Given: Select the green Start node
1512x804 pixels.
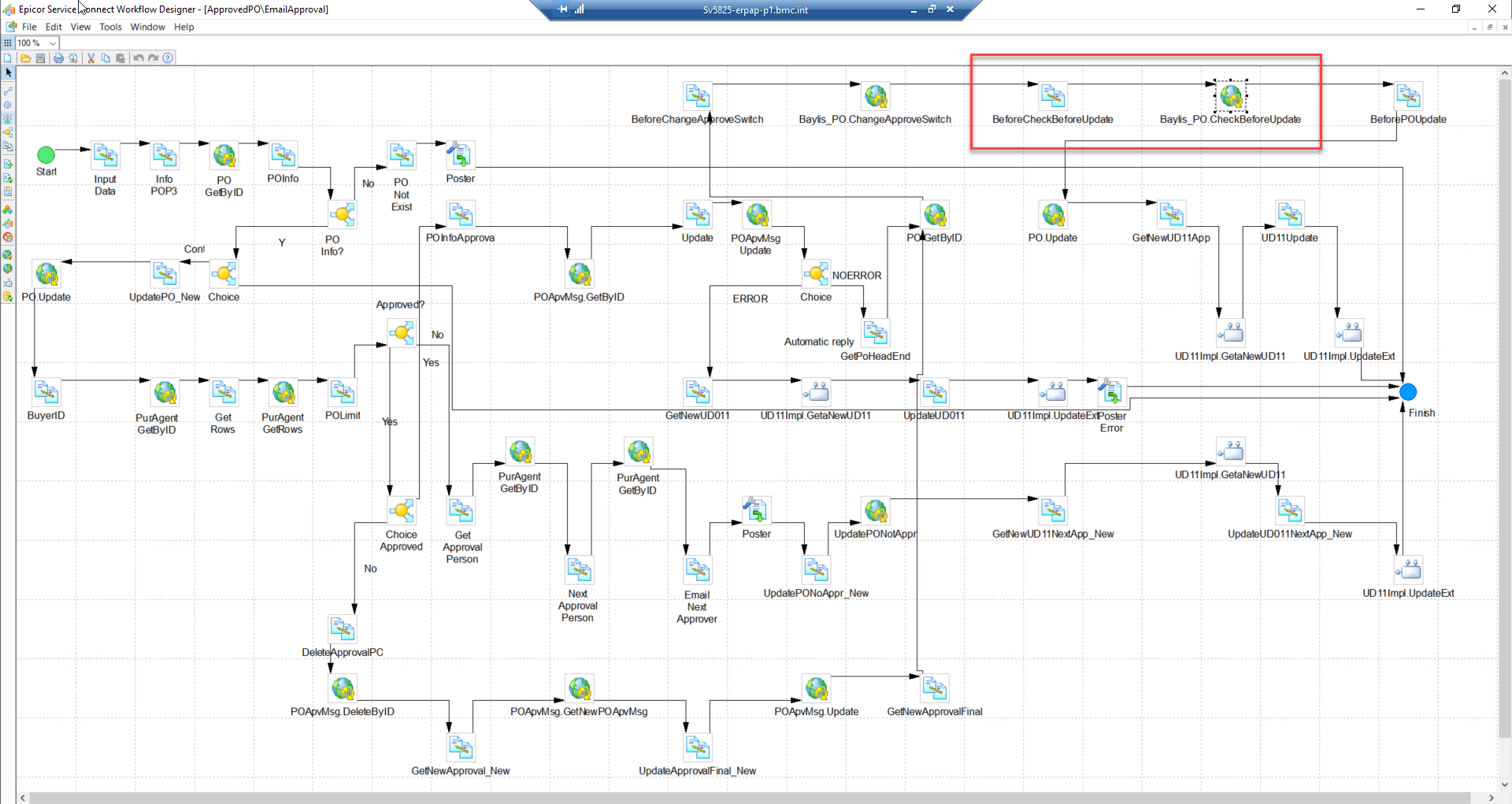Looking at the screenshot, I should pyautogui.click(x=46, y=155).
